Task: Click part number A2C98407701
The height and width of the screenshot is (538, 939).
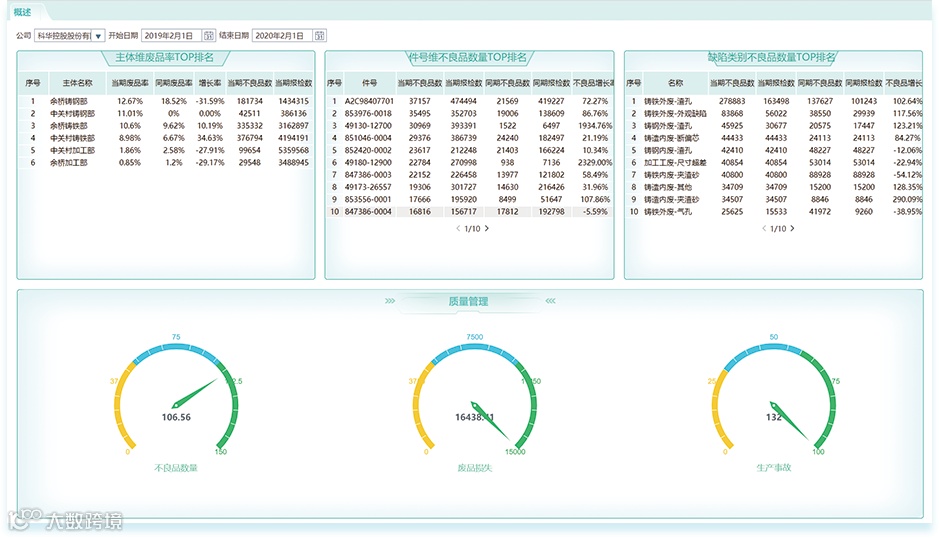Action: (369, 101)
